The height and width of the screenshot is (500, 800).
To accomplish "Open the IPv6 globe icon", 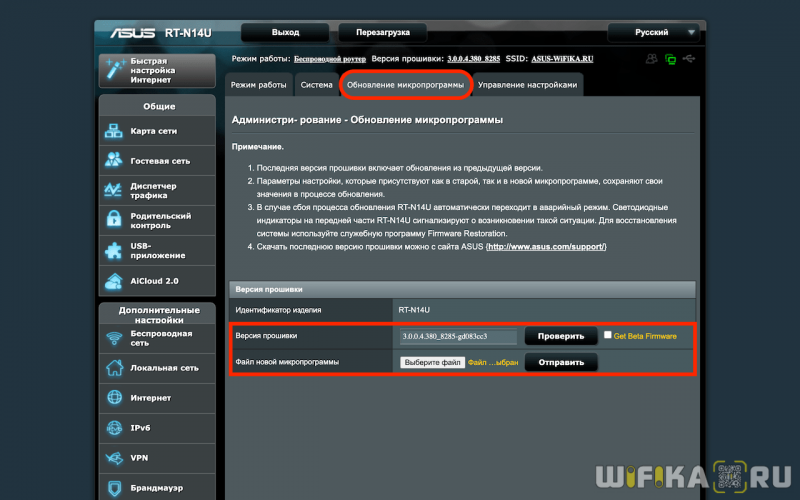I will click(x=114, y=428).
